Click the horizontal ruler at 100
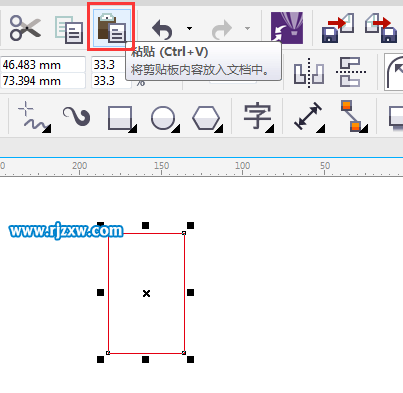 pyautogui.click(x=242, y=166)
